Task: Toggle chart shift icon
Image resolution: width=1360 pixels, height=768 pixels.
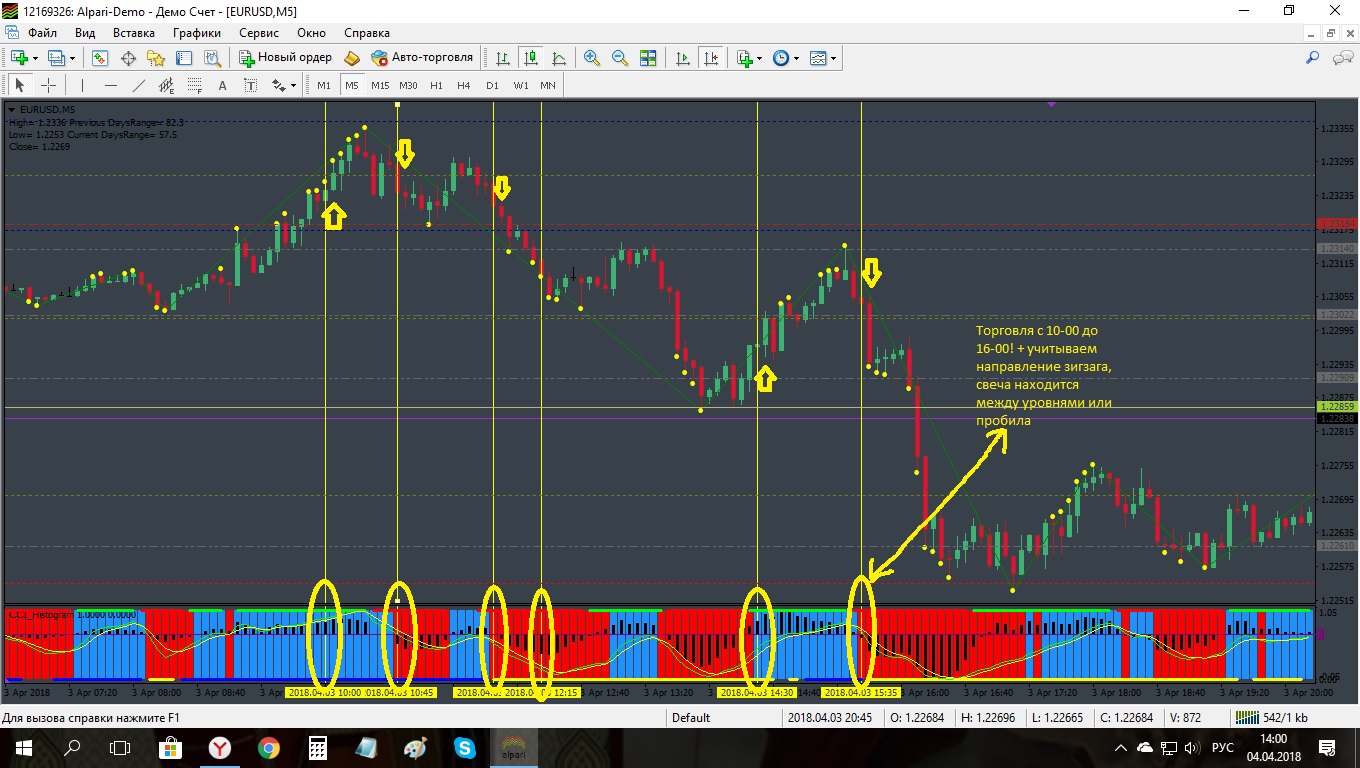Action: click(x=711, y=58)
